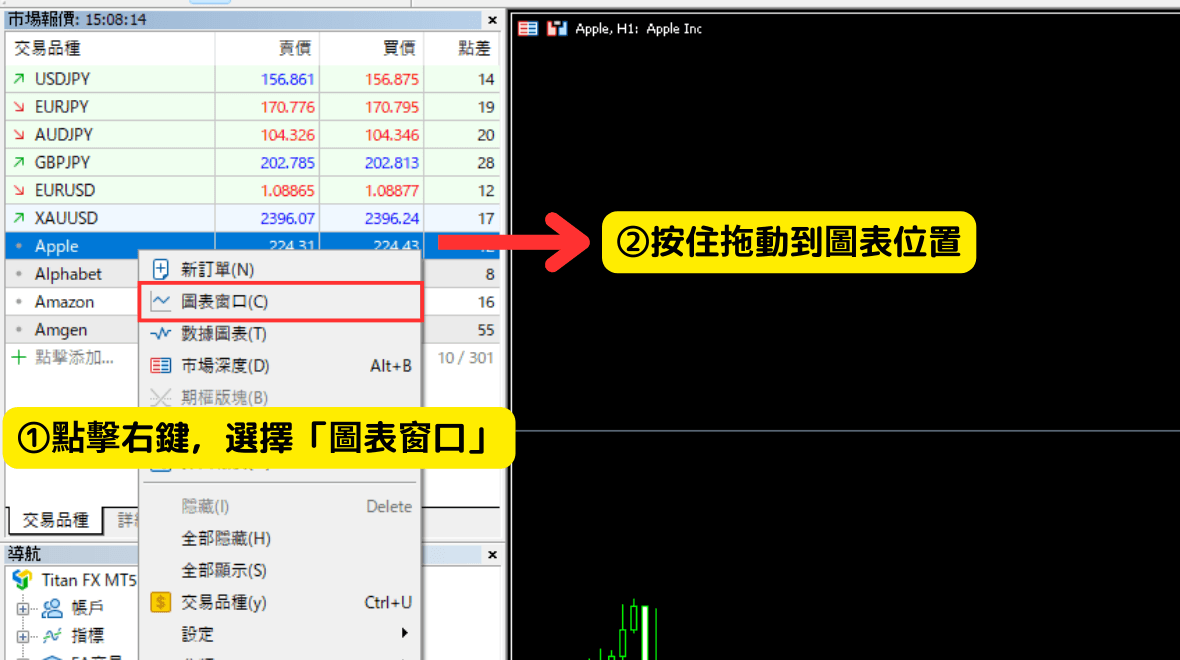Close the 導航 navigator panel
Image resolution: width=1180 pixels, height=660 pixels.
492,555
